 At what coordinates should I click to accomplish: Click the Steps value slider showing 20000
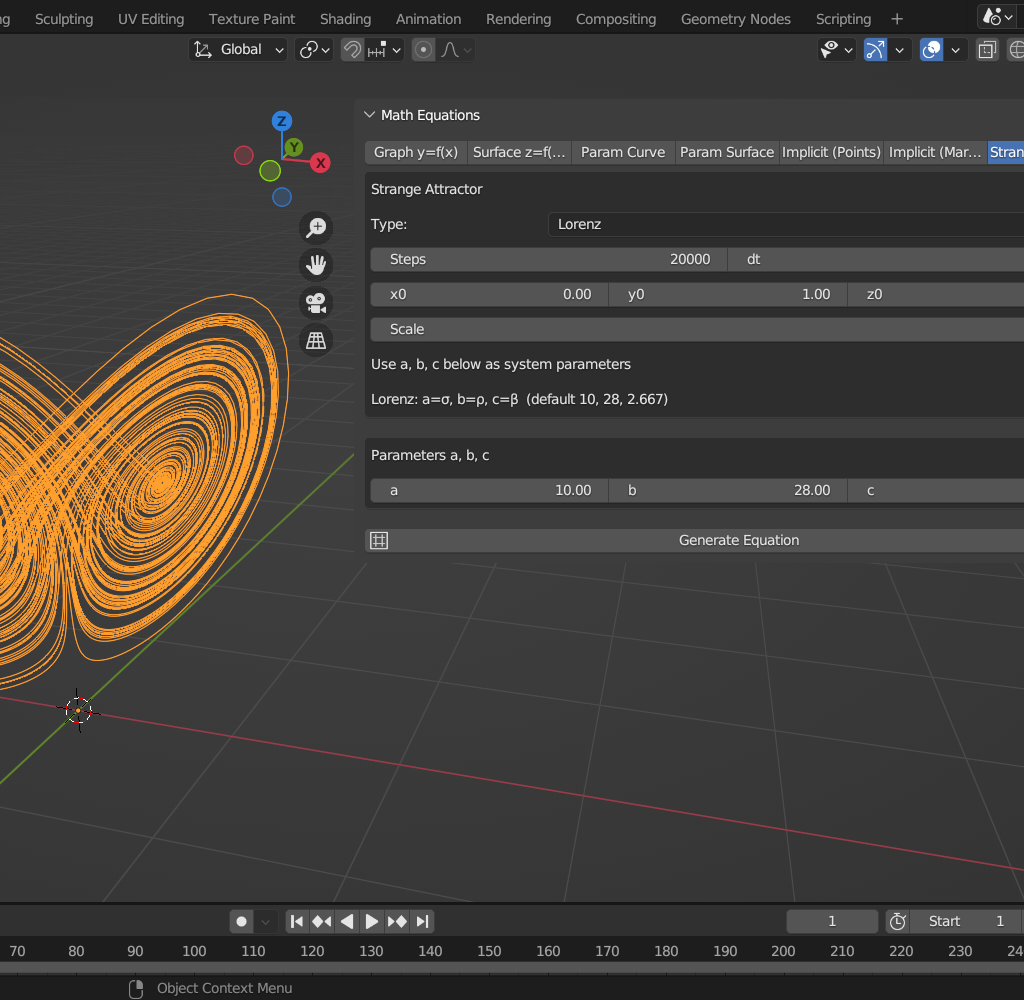click(547, 259)
